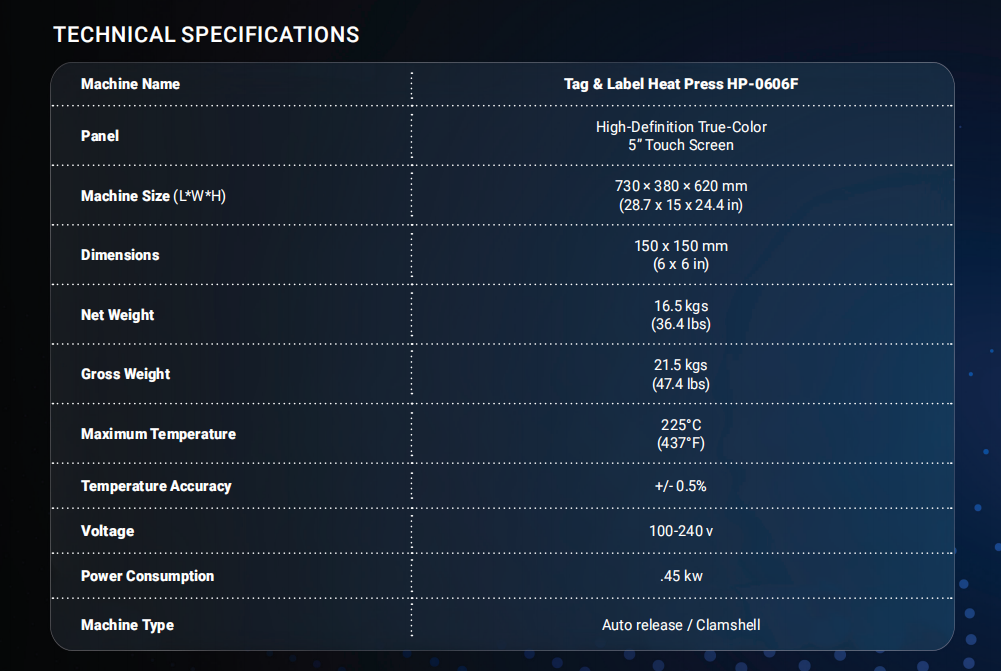
Task: Click the +/- 0.5% value
Action: 681,486
